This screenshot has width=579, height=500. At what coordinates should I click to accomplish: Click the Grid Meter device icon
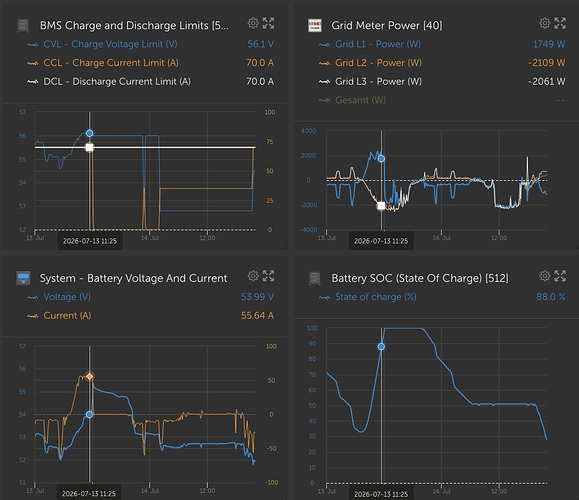tap(315, 25)
